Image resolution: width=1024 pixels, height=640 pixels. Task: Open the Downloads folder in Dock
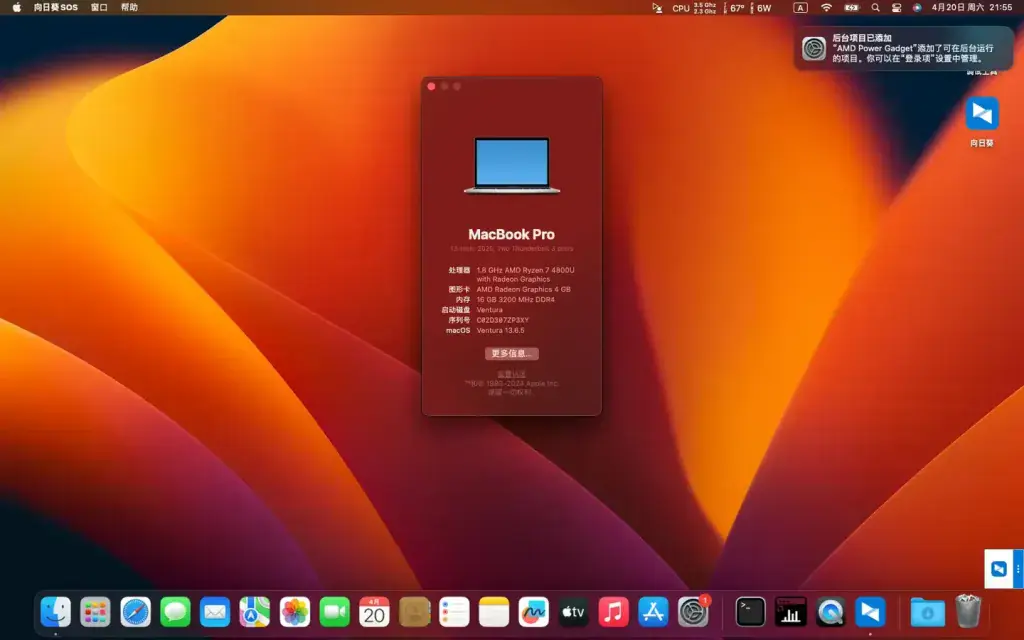pyautogui.click(x=927, y=612)
